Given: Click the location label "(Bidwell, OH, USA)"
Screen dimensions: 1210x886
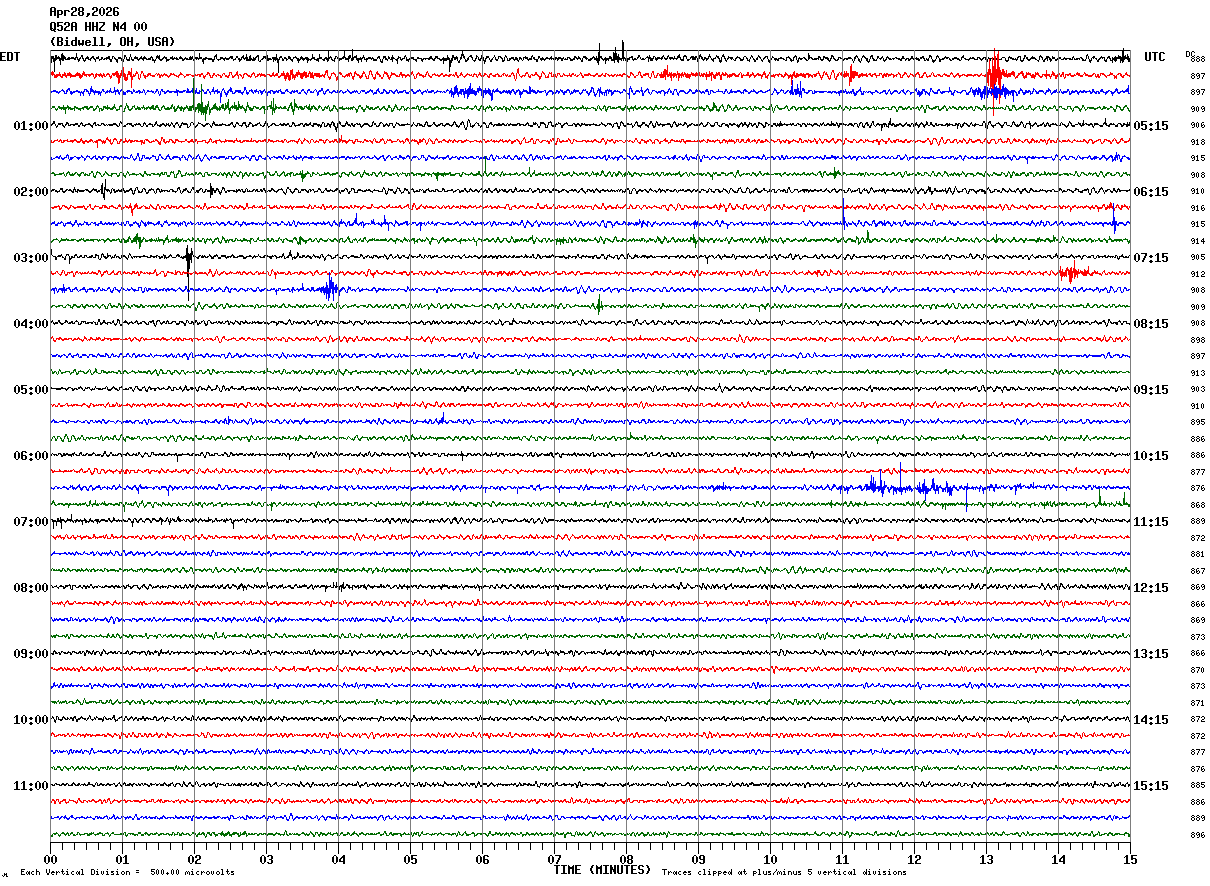Looking at the screenshot, I should point(112,42).
